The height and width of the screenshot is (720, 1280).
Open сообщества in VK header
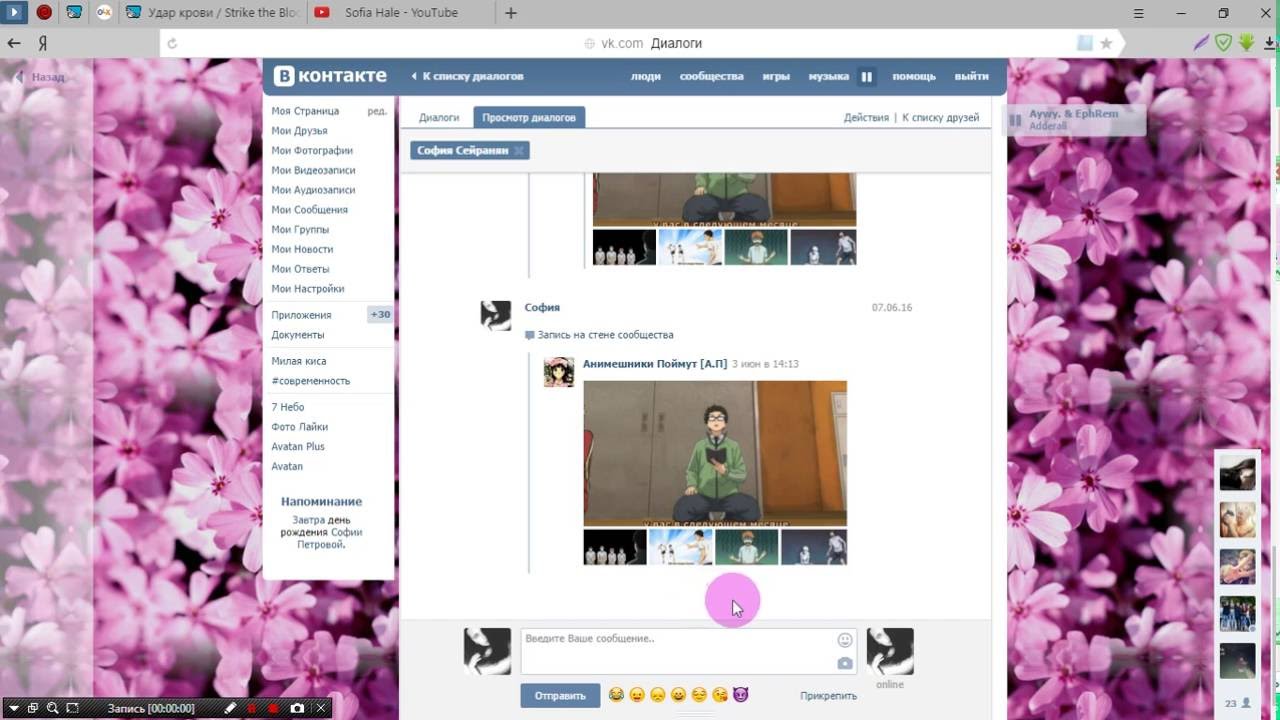click(711, 76)
